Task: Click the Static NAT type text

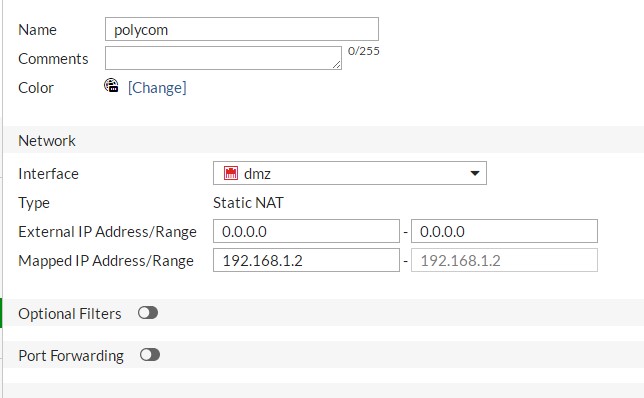Action: (x=248, y=202)
